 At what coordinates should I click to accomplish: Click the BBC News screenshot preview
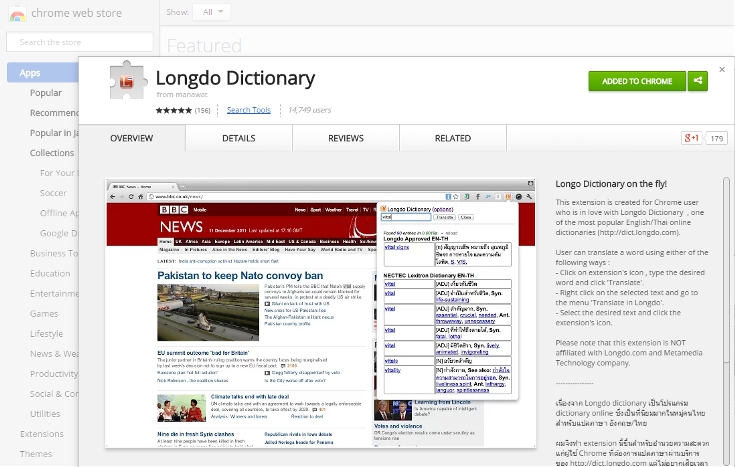(321, 313)
